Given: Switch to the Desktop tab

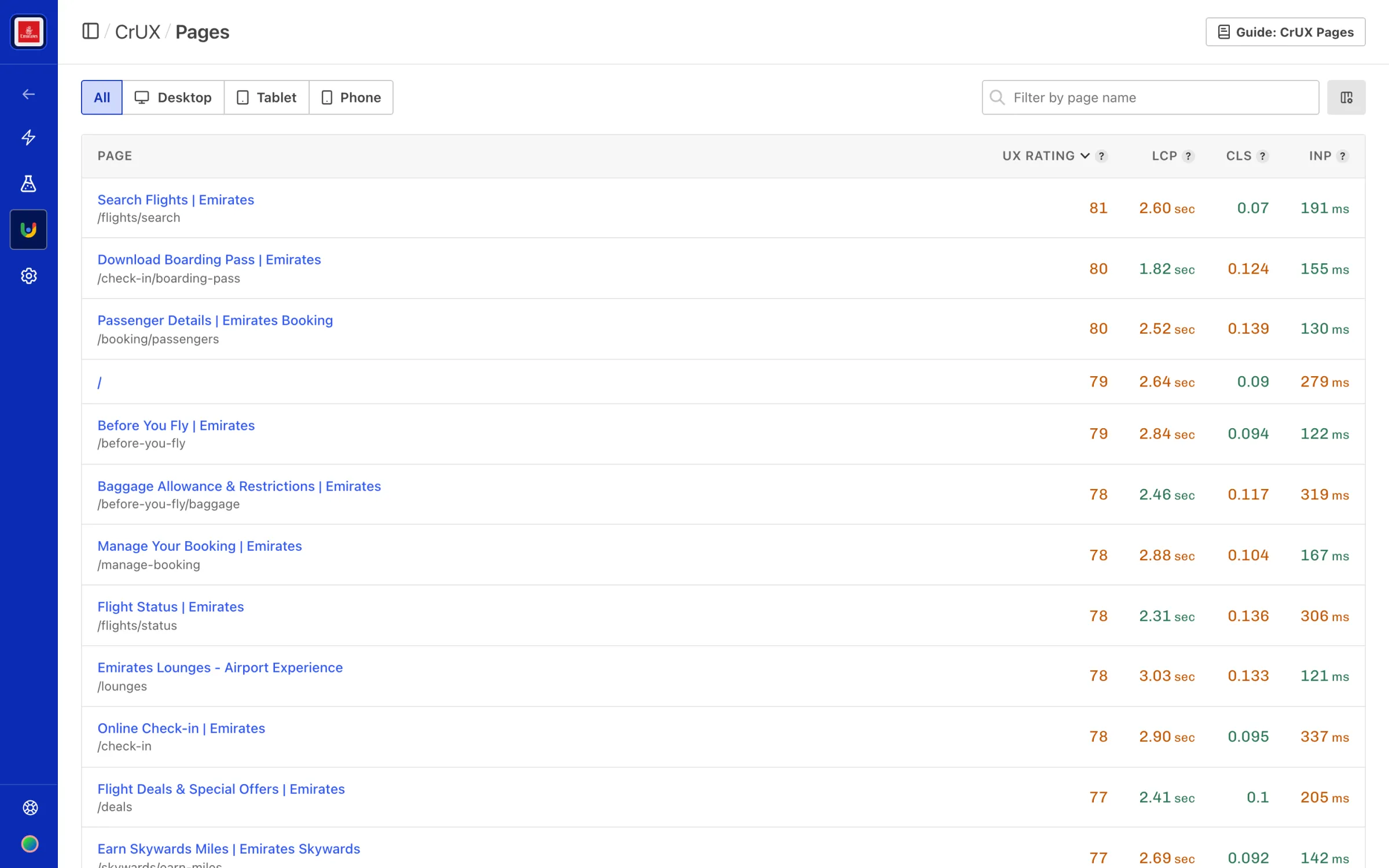Looking at the screenshot, I should pos(173,97).
